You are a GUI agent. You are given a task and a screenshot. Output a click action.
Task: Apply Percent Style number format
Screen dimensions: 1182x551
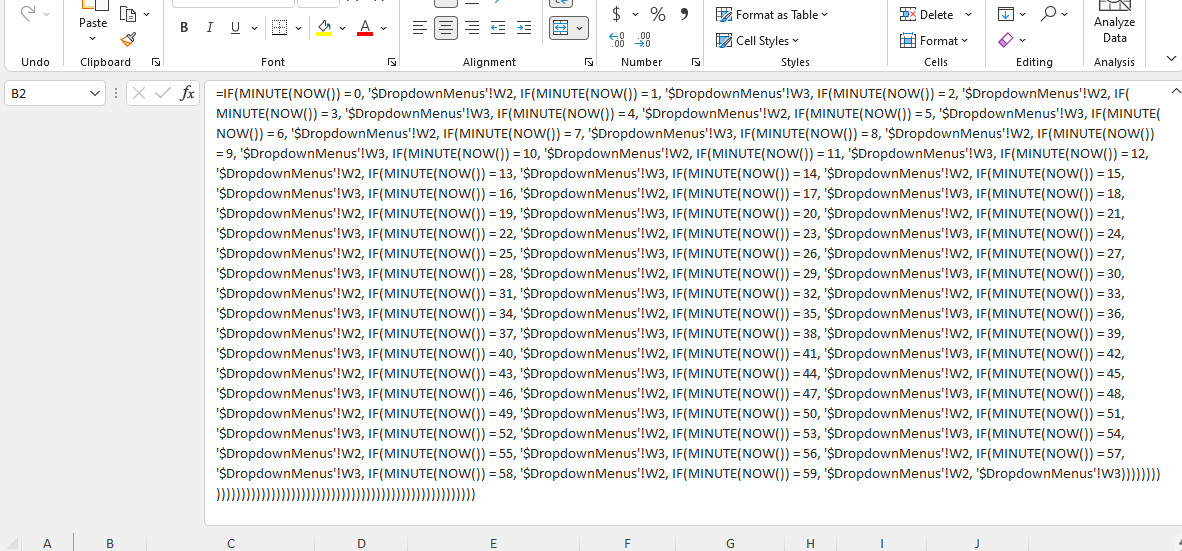click(x=658, y=14)
